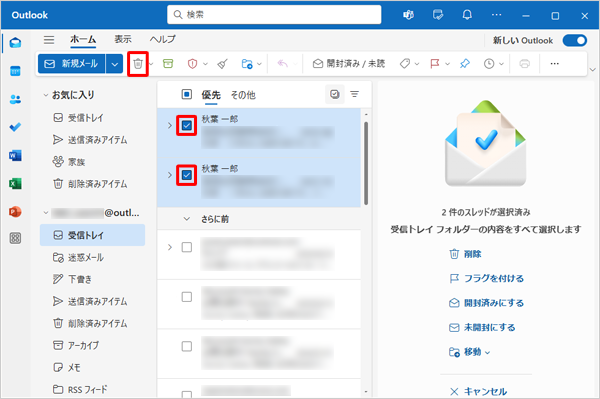600x399 pixels.
Task: Click the Pin toolbar icon
Action: (465, 64)
